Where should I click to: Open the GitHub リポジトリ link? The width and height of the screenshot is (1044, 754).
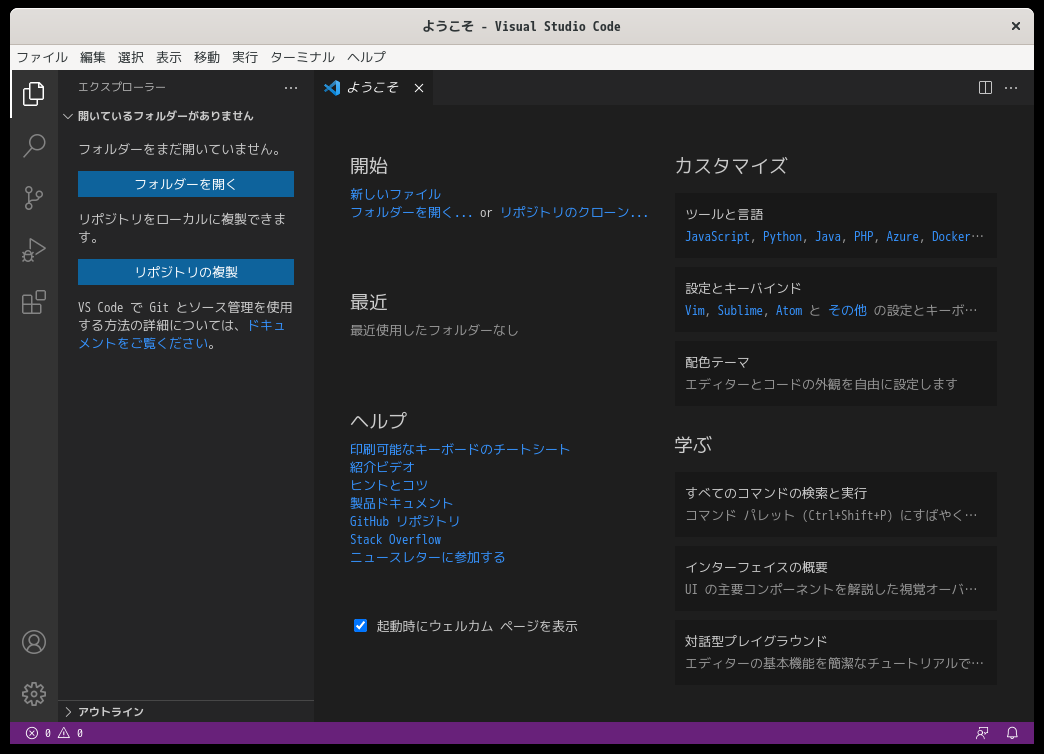[x=405, y=522]
